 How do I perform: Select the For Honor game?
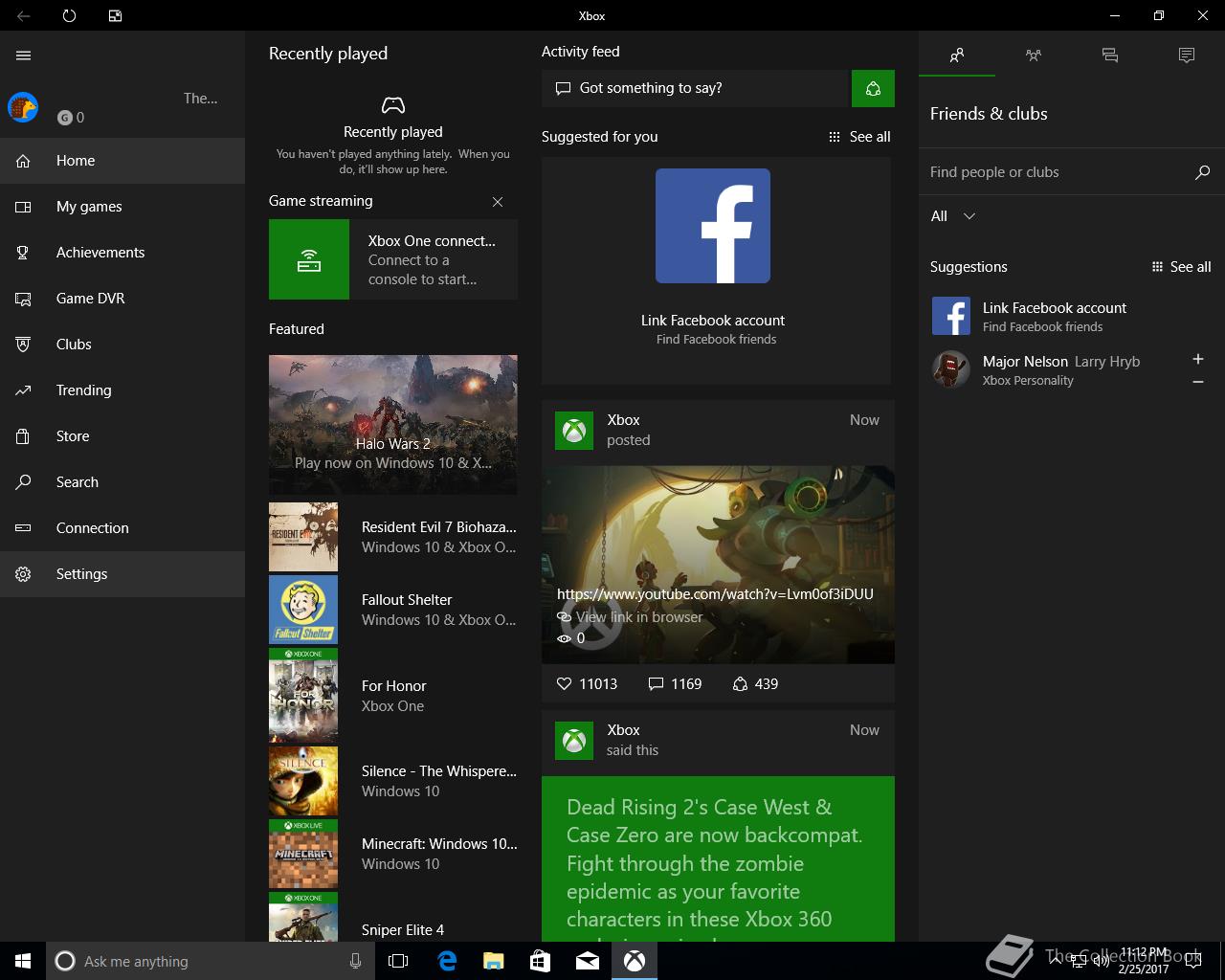(x=393, y=696)
